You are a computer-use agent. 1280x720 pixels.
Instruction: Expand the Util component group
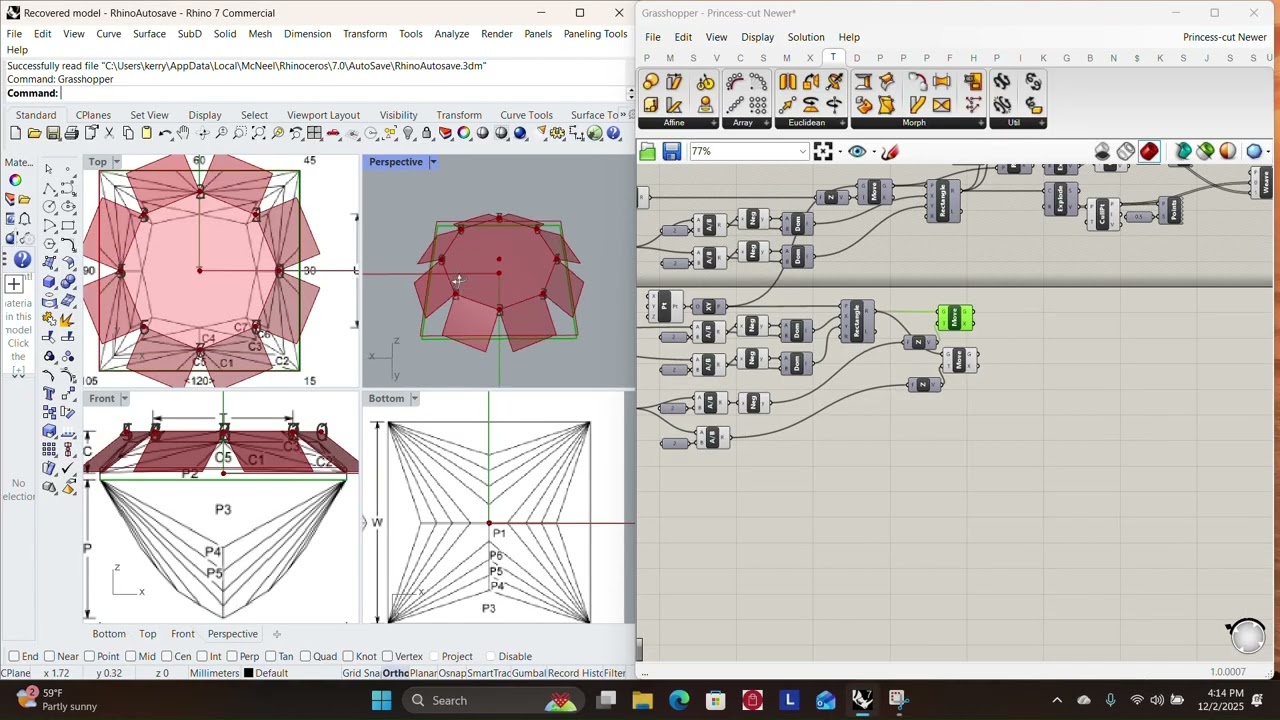pyautogui.click(x=1042, y=123)
